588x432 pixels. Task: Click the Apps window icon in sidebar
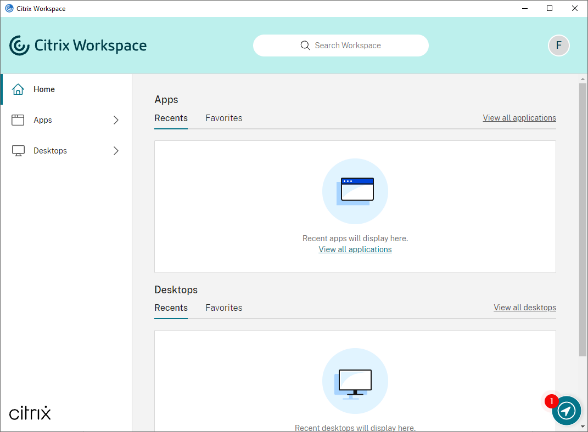[x=18, y=120]
